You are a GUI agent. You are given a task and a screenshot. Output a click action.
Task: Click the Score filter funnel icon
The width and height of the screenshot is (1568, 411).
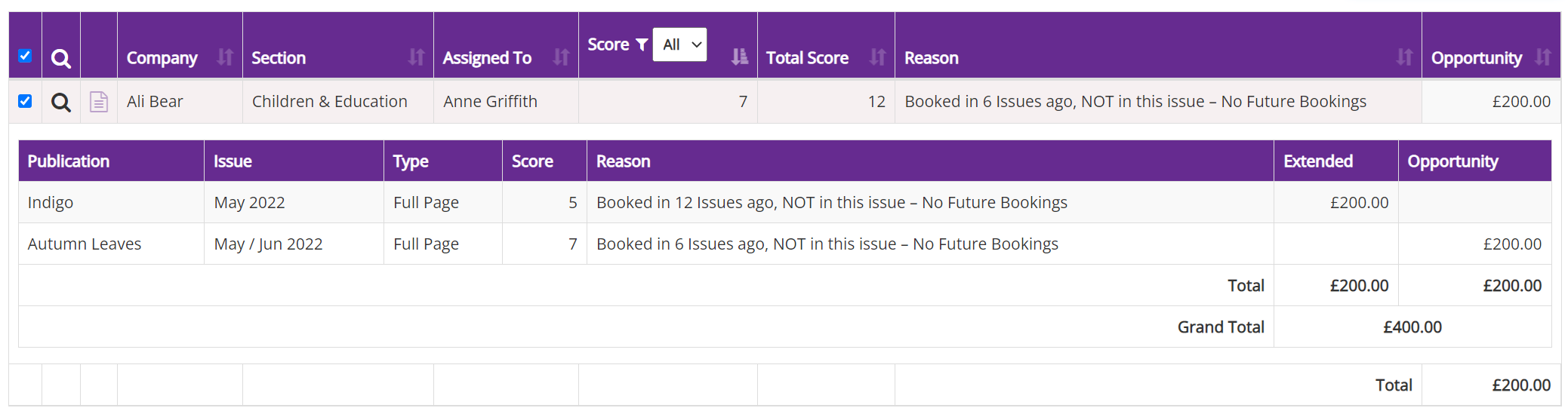[642, 44]
